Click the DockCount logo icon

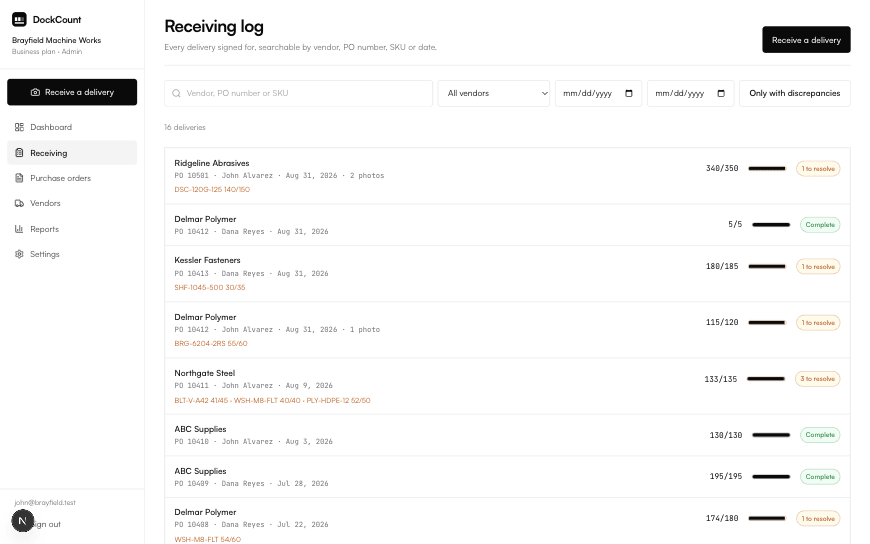(19, 19)
